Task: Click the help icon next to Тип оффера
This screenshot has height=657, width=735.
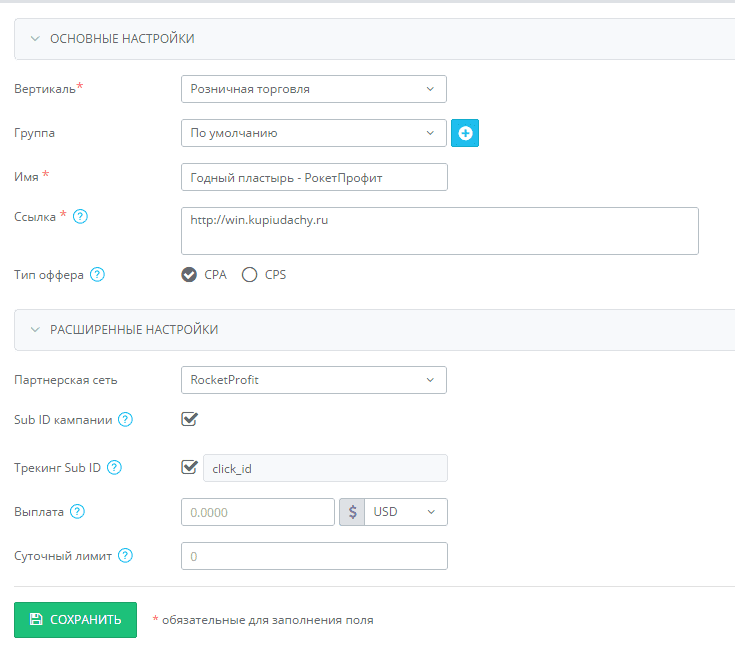Action: coord(97,275)
